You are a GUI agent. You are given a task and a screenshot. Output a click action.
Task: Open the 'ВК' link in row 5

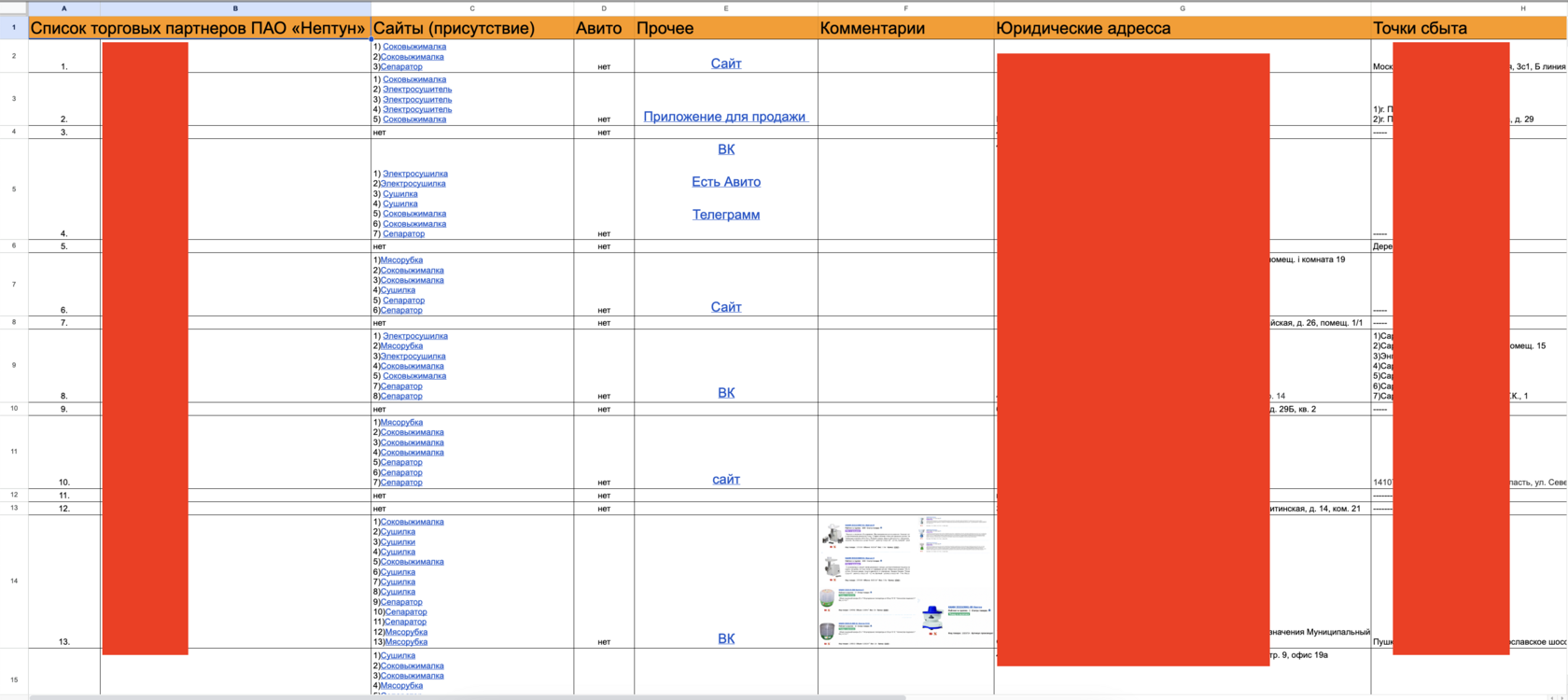(726, 149)
